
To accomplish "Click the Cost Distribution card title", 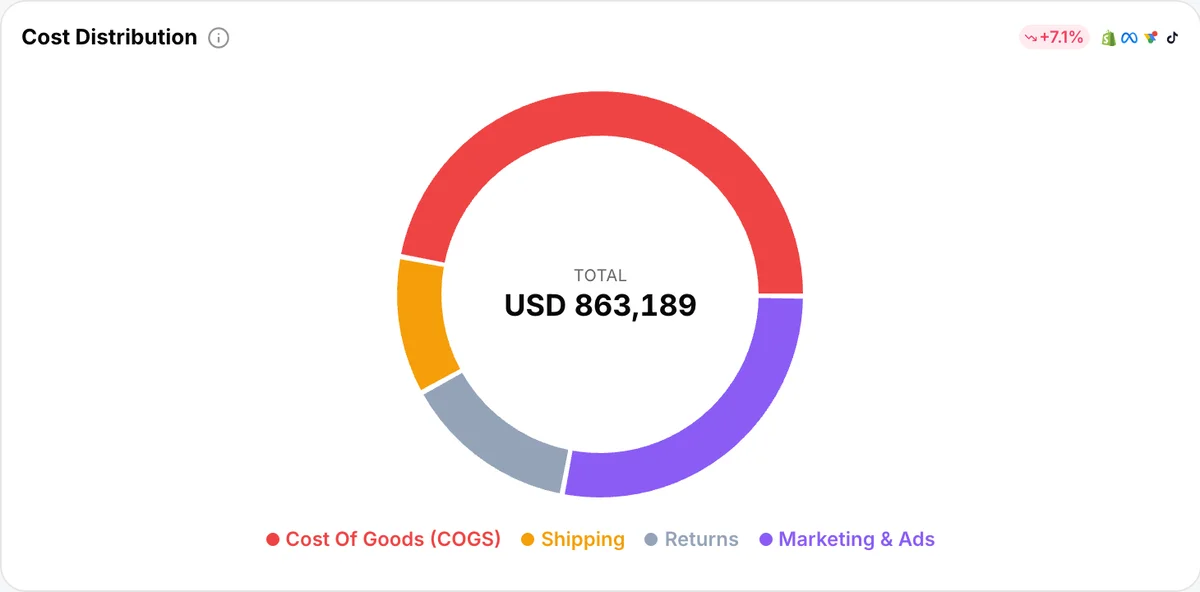I will coord(109,37).
